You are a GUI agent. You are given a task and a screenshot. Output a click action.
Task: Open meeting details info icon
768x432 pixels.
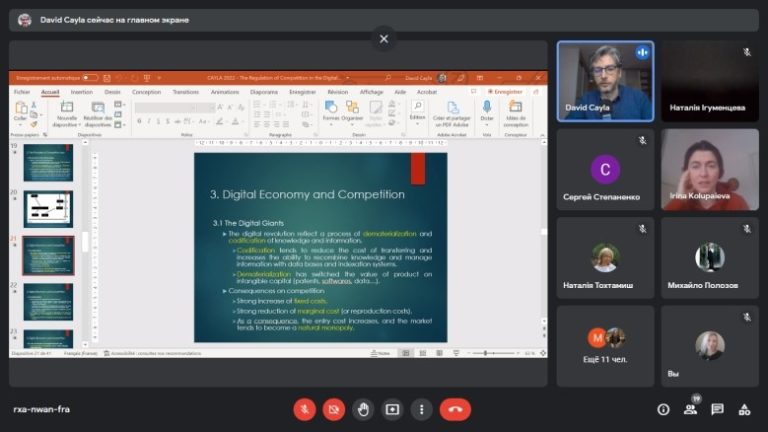coord(663,409)
